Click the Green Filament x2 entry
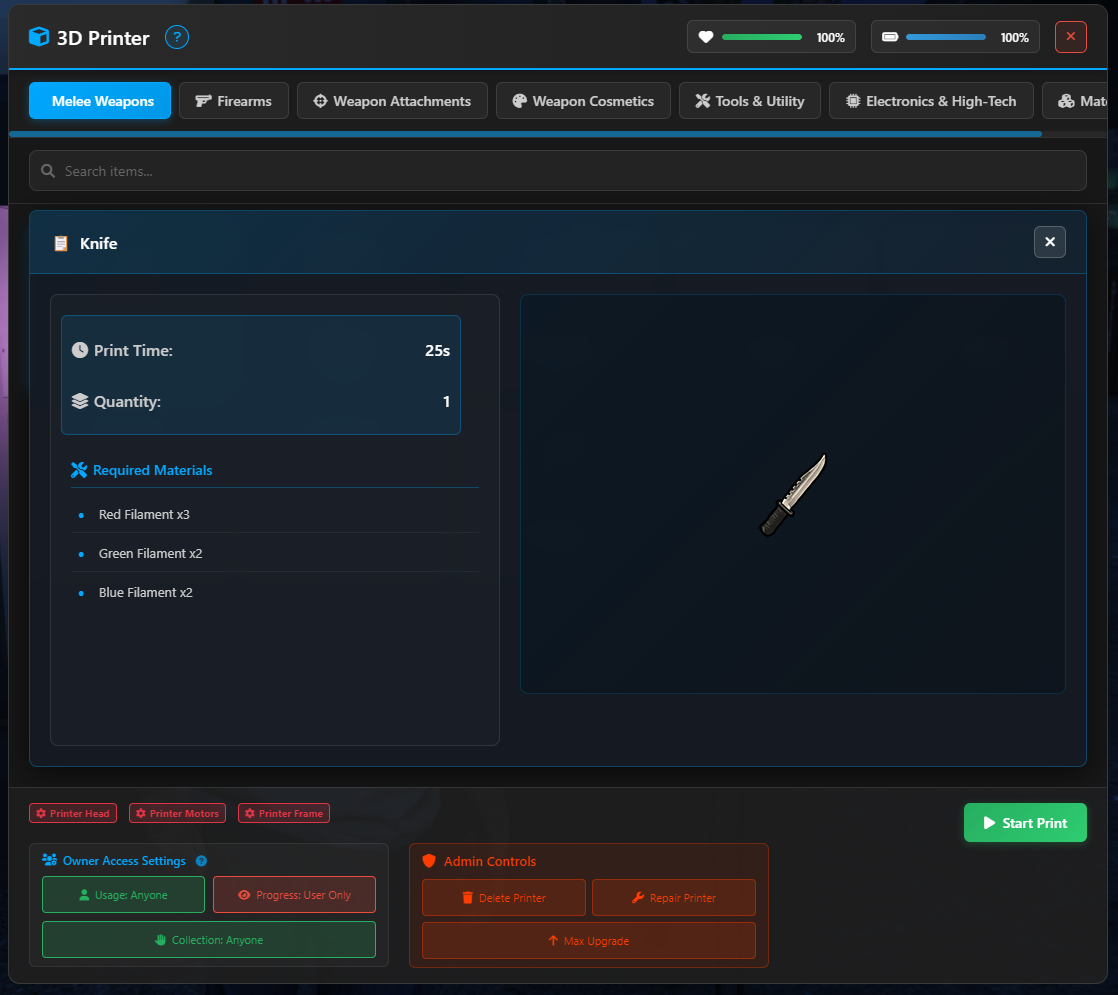The image size is (1118, 995). click(x=275, y=553)
